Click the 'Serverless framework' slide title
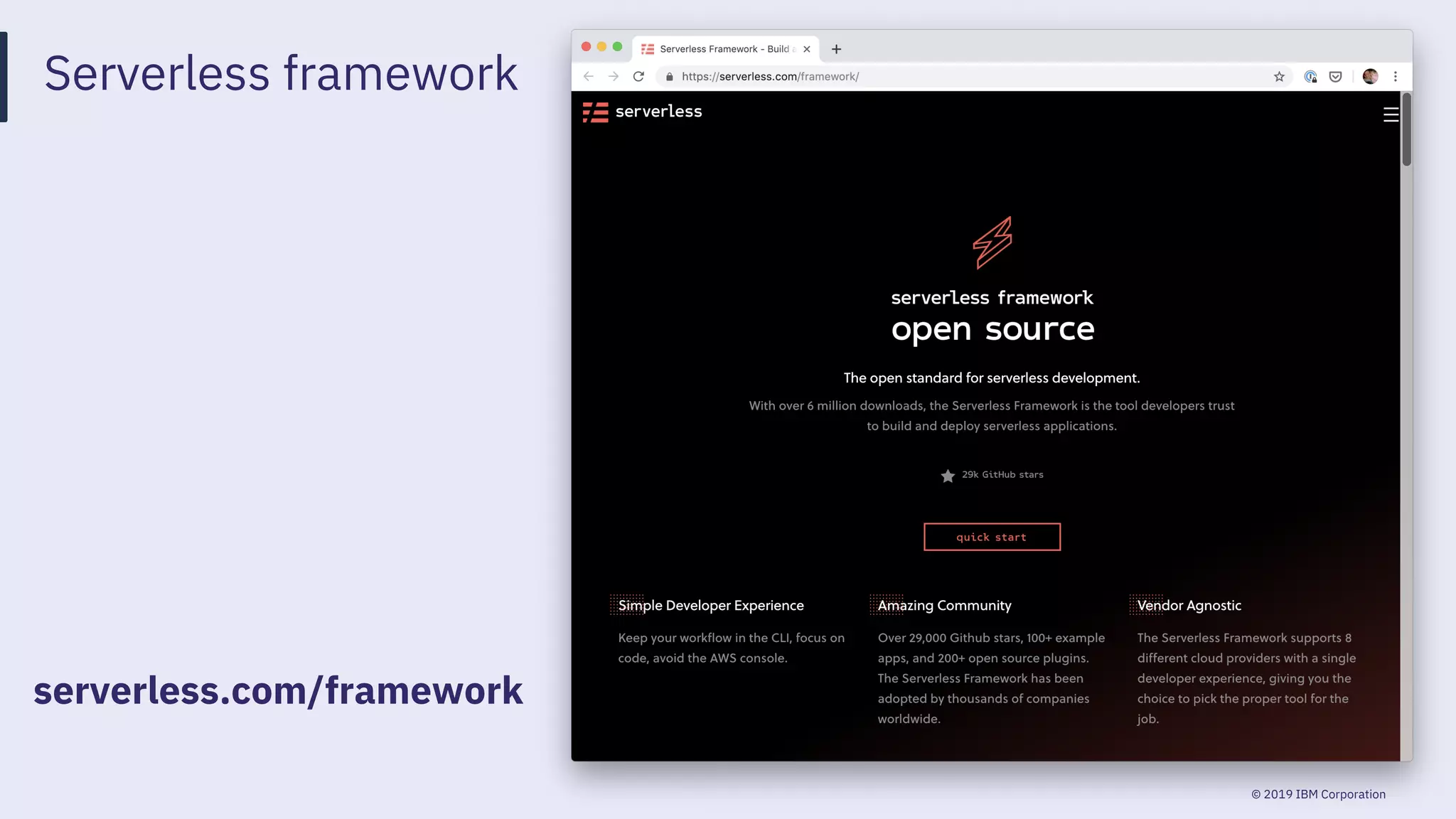The width and height of the screenshot is (1456, 819). tap(281, 73)
